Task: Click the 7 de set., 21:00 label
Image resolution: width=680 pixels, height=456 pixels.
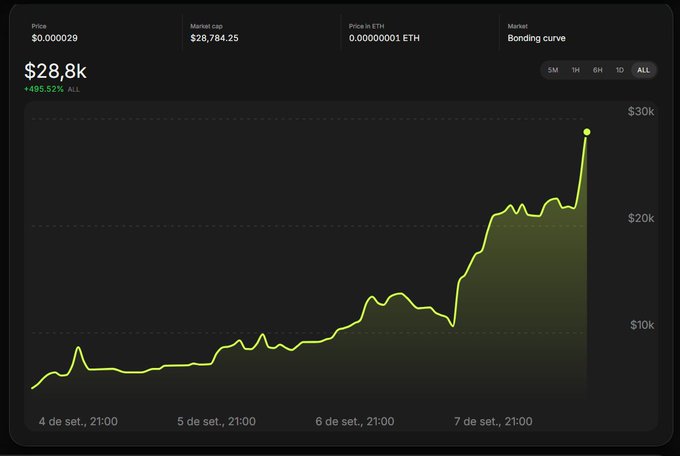Action: [493, 421]
